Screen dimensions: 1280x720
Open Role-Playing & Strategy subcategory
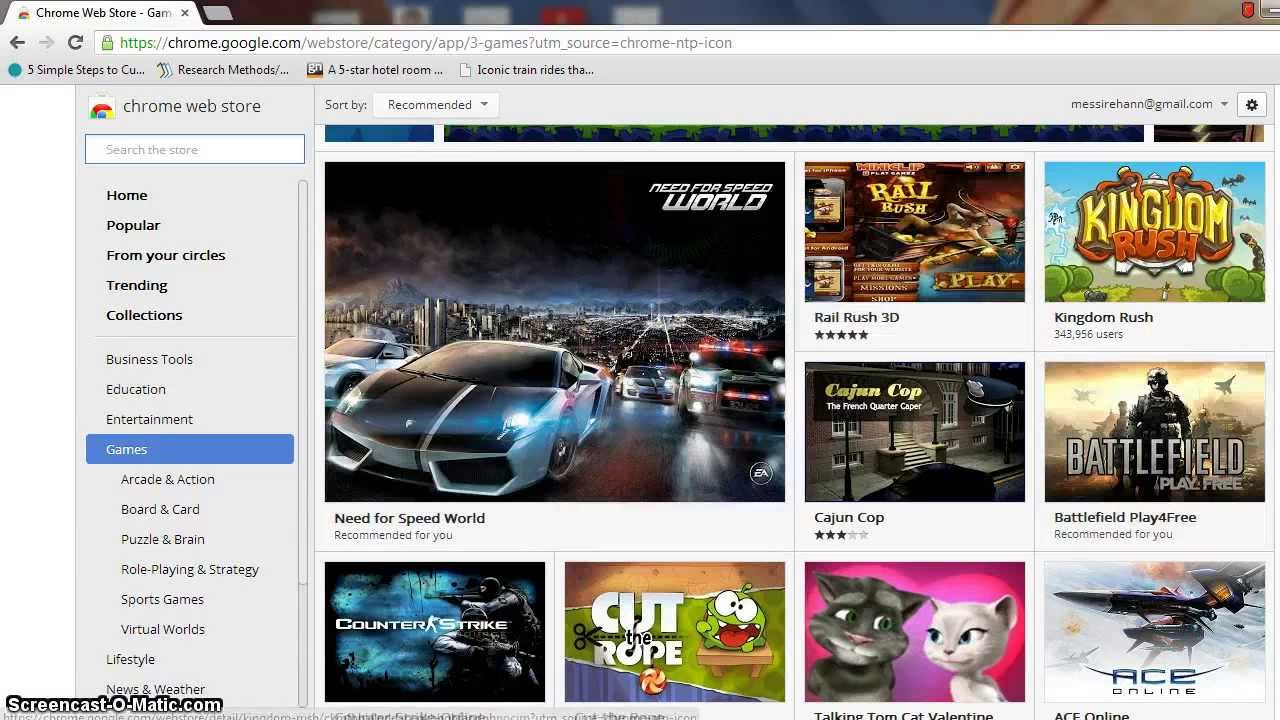click(190, 569)
